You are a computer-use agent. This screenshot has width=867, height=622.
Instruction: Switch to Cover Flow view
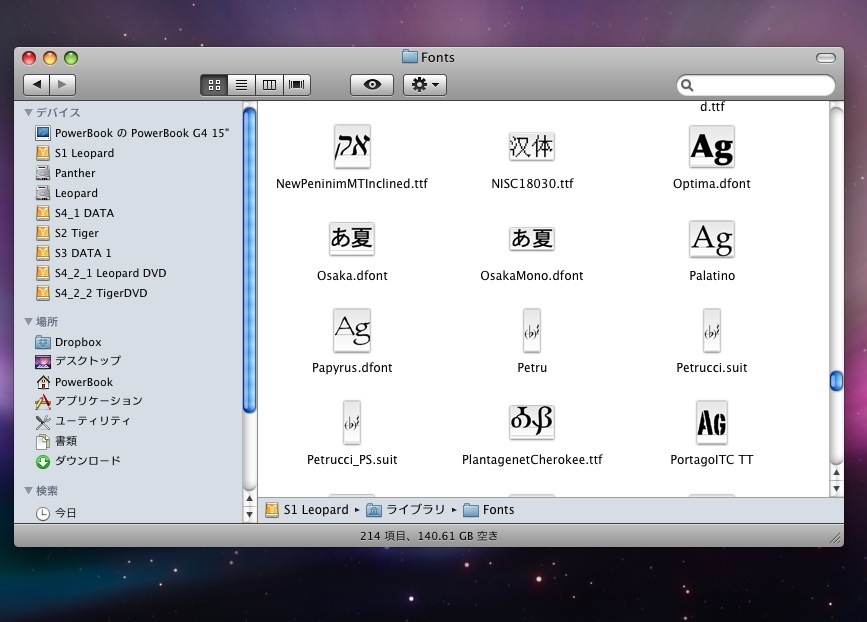pos(297,85)
